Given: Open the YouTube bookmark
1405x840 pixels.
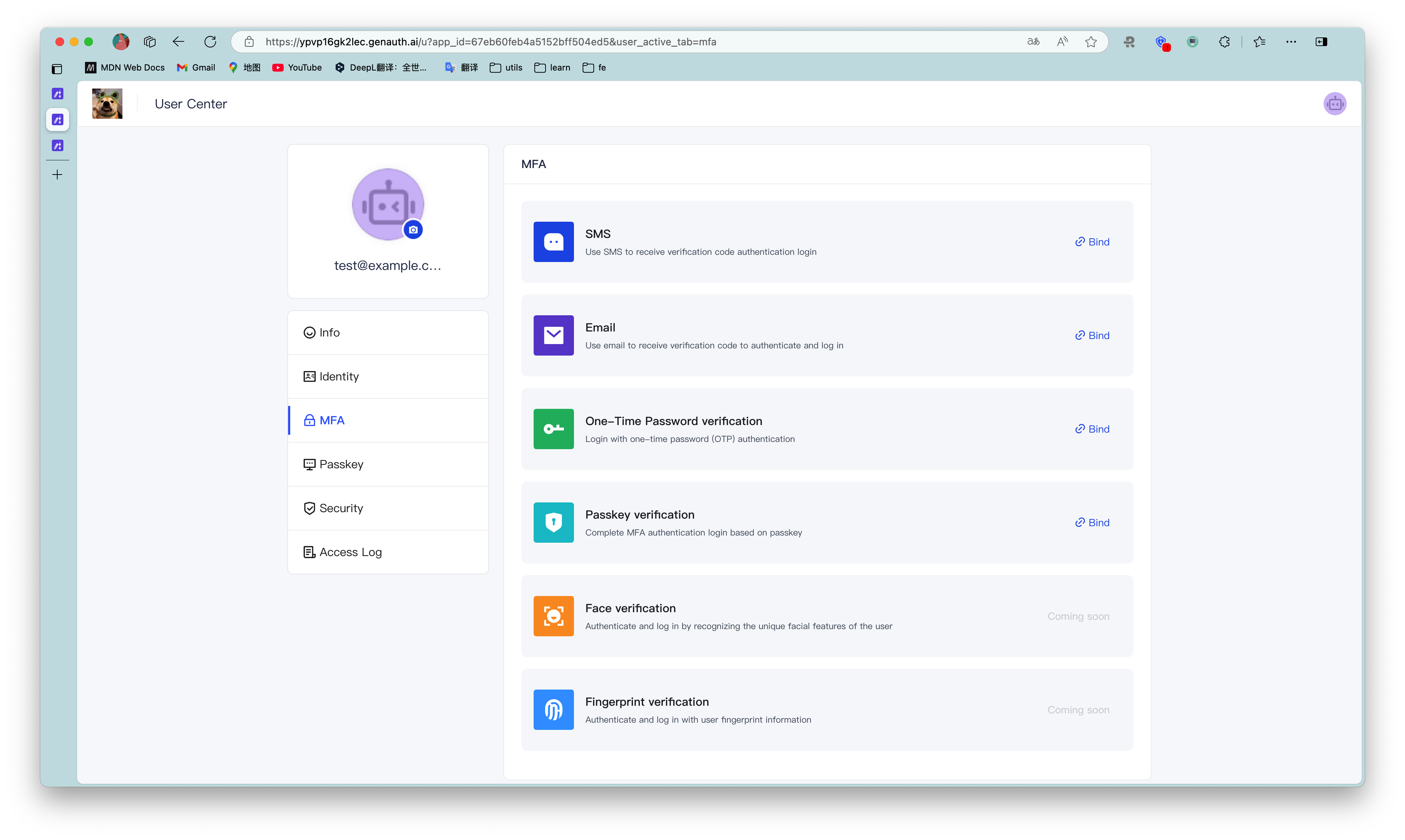Looking at the screenshot, I should (x=297, y=67).
